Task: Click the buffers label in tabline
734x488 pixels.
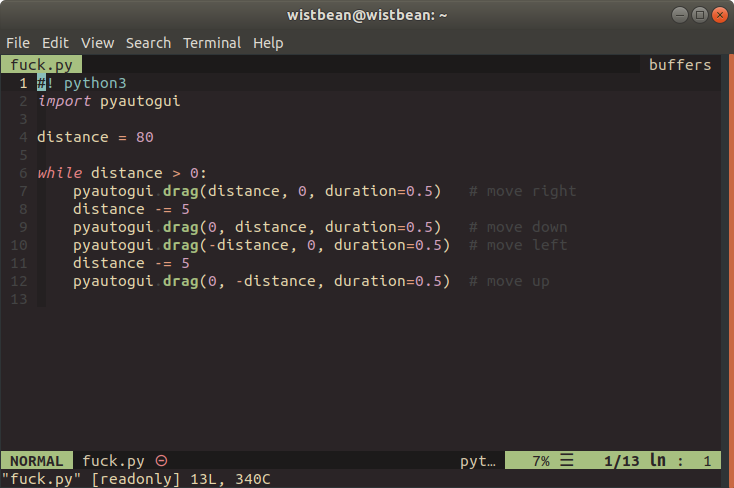Action: pyautogui.click(x=680, y=65)
